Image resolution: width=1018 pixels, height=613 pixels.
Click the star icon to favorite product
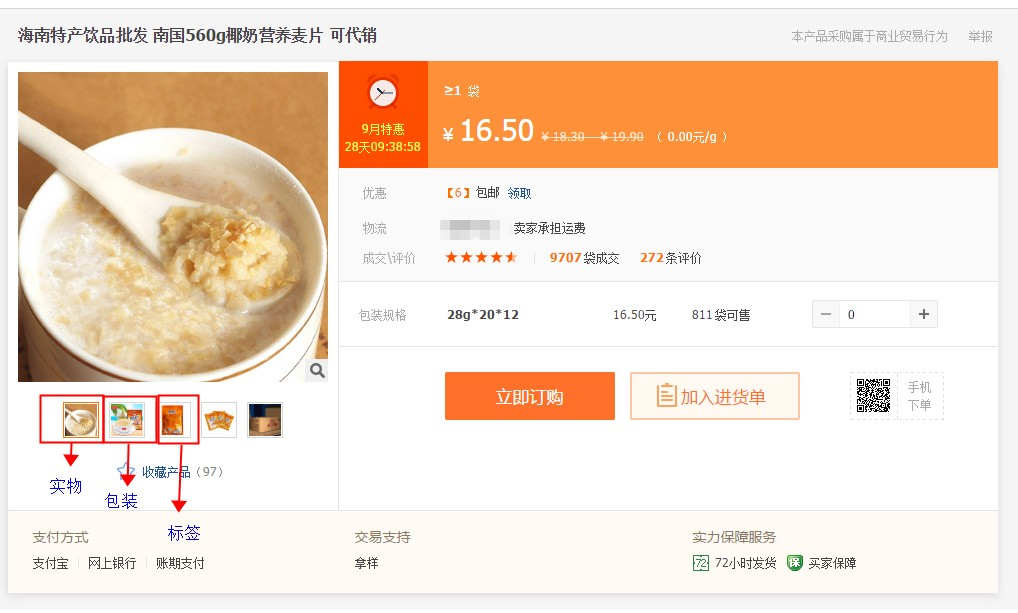[126, 470]
